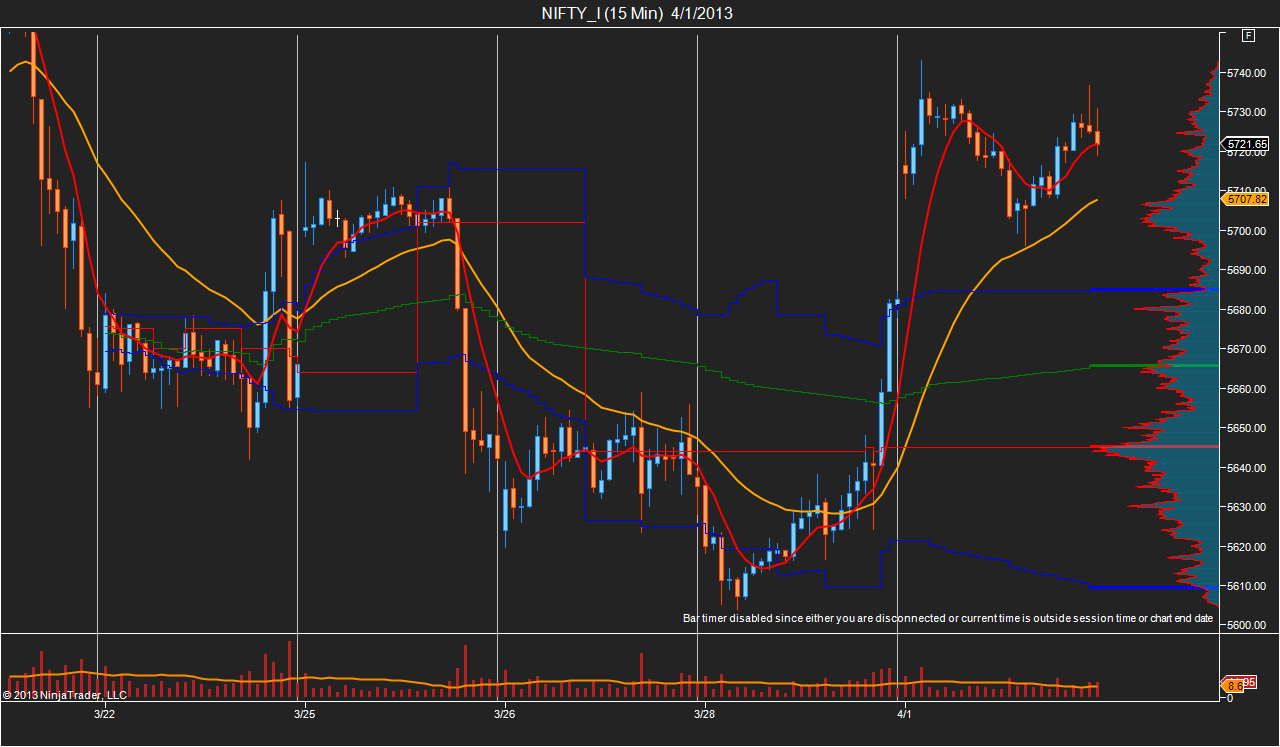Click the F button above the price axis
Image resolution: width=1280 pixels, height=747 pixels.
[x=1248, y=36]
